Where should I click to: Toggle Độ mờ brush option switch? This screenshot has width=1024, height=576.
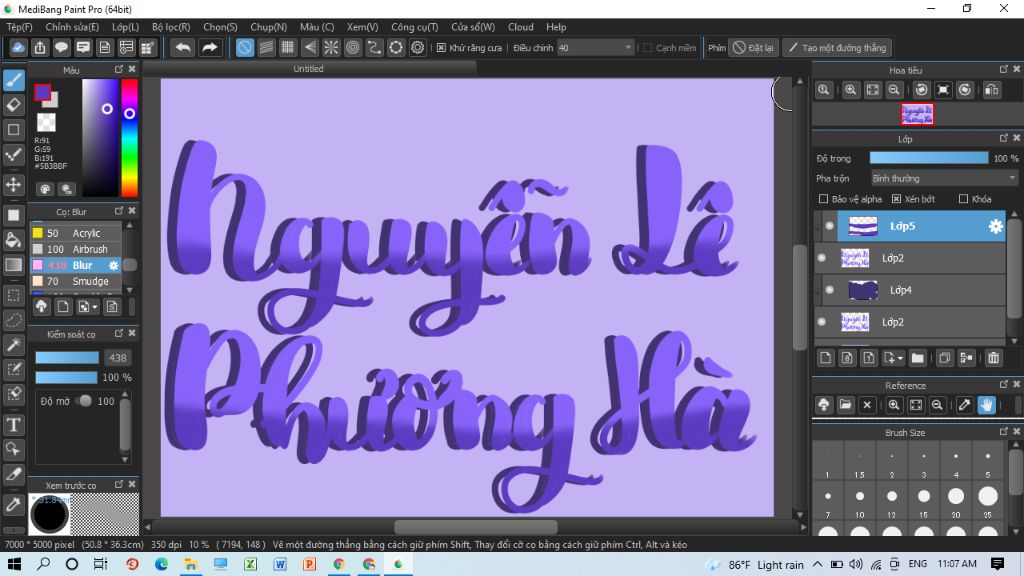click(x=84, y=401)
